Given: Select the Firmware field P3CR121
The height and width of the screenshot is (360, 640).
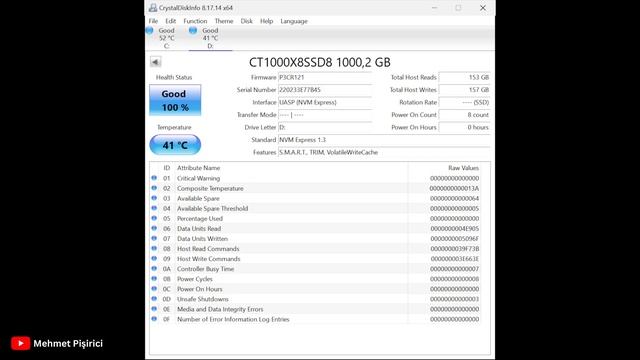Looking at the screenshot, I should pyautogui.click(x=325, y=77).
